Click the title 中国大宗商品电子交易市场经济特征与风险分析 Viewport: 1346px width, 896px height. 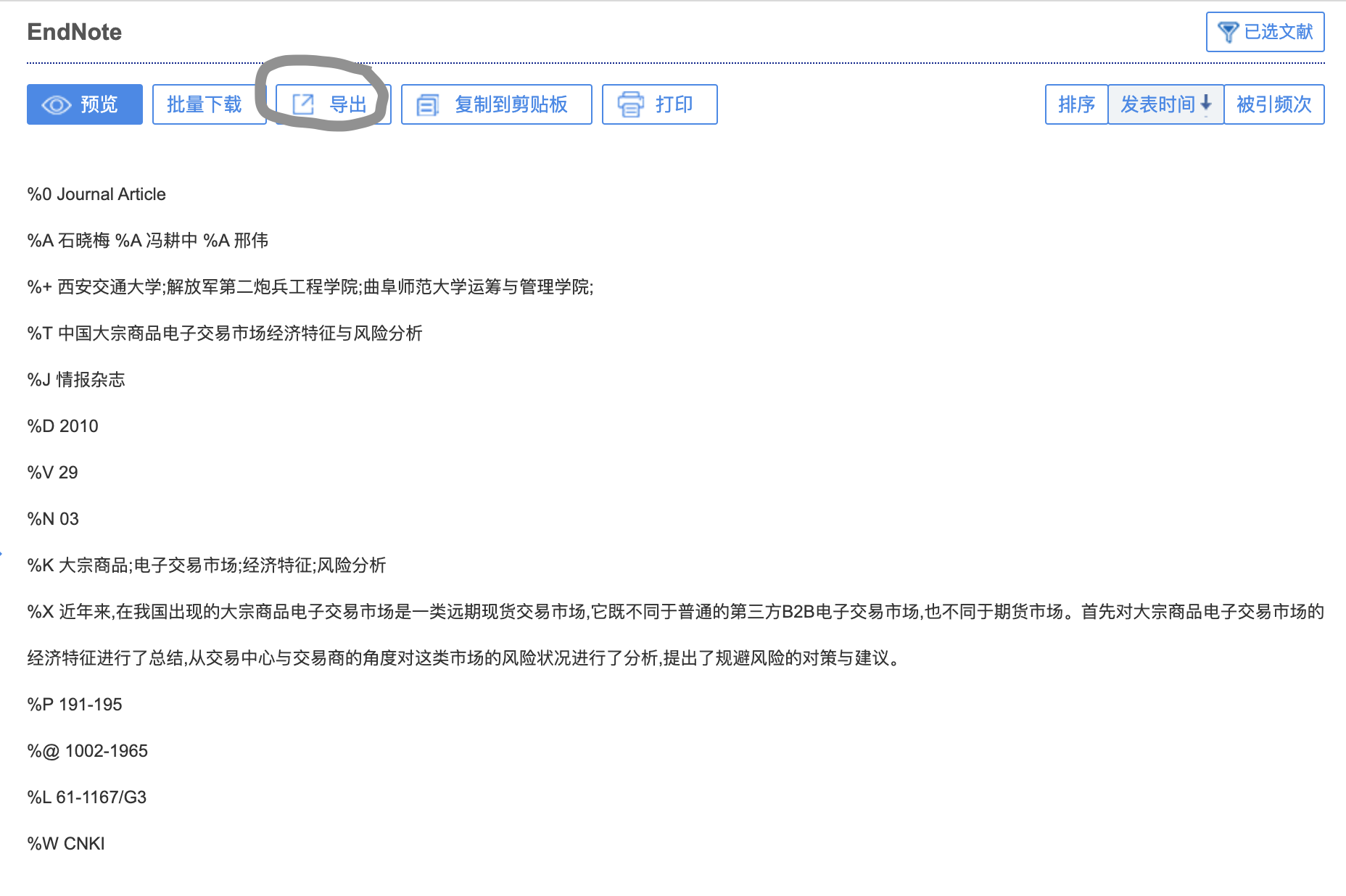point(240,333)
